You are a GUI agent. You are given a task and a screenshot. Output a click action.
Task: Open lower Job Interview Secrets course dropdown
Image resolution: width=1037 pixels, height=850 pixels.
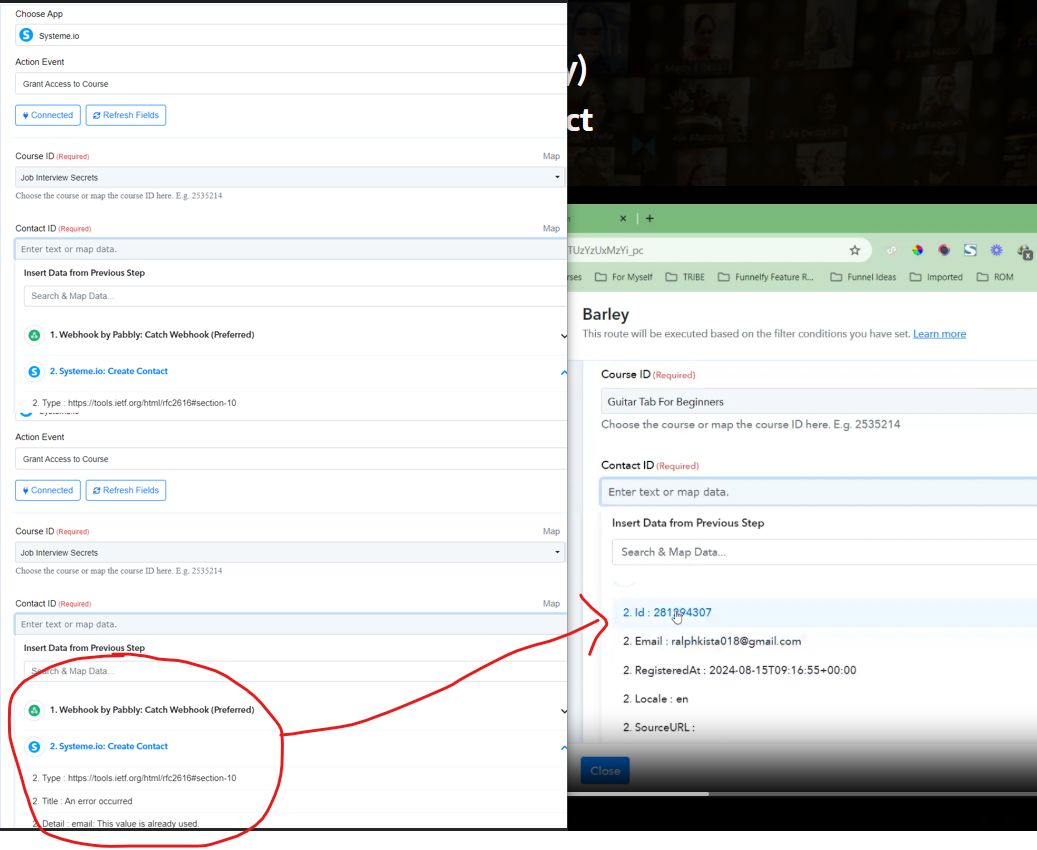pyautogui.click(x=290, y=552)
